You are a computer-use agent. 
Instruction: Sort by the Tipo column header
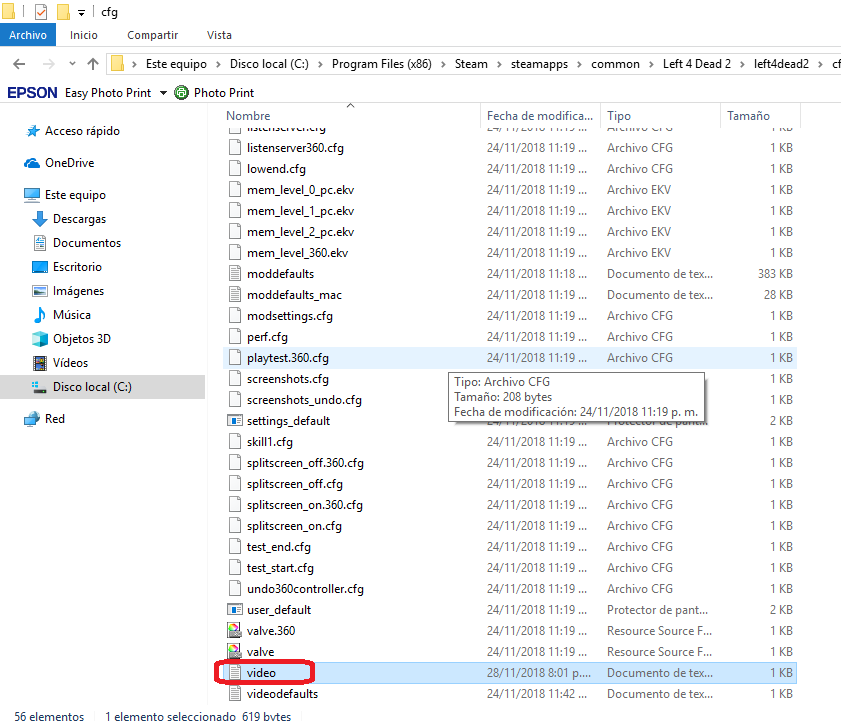(x=619, y=116)
